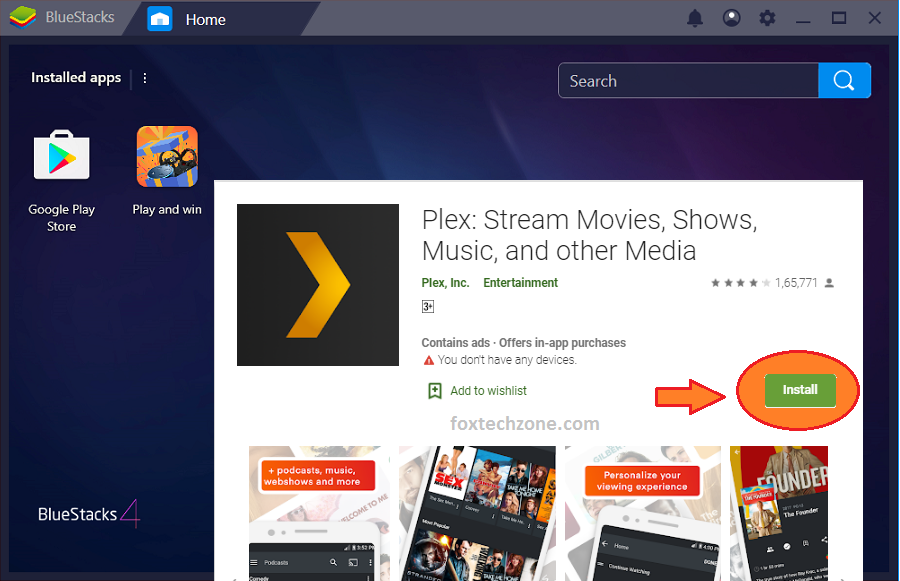
Task: Click the Add to wishlist bookmark icon
Action: point(435,391)
